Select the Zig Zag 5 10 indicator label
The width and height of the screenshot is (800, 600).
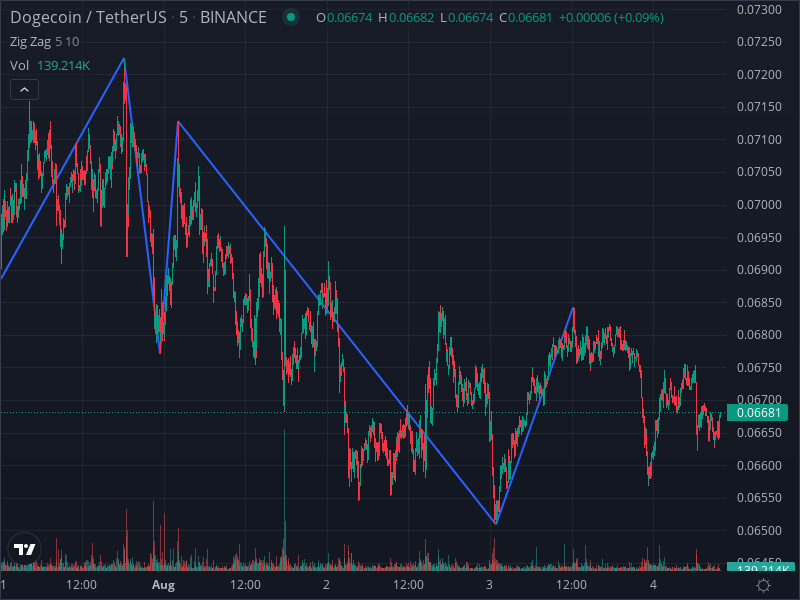click(x=44, y=42)
